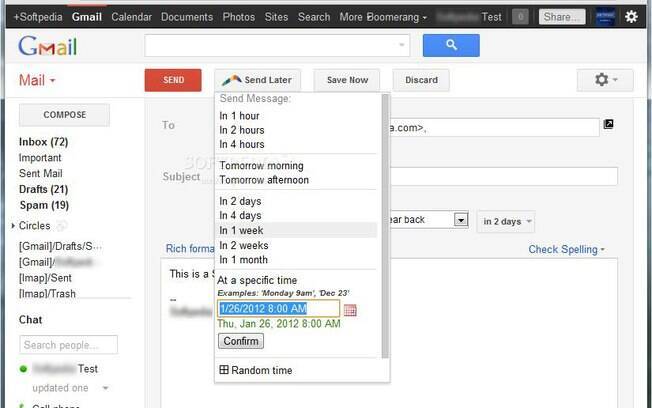Select 'In 1 month' option
The image size is (652, 408).
[x=243, y=260]
